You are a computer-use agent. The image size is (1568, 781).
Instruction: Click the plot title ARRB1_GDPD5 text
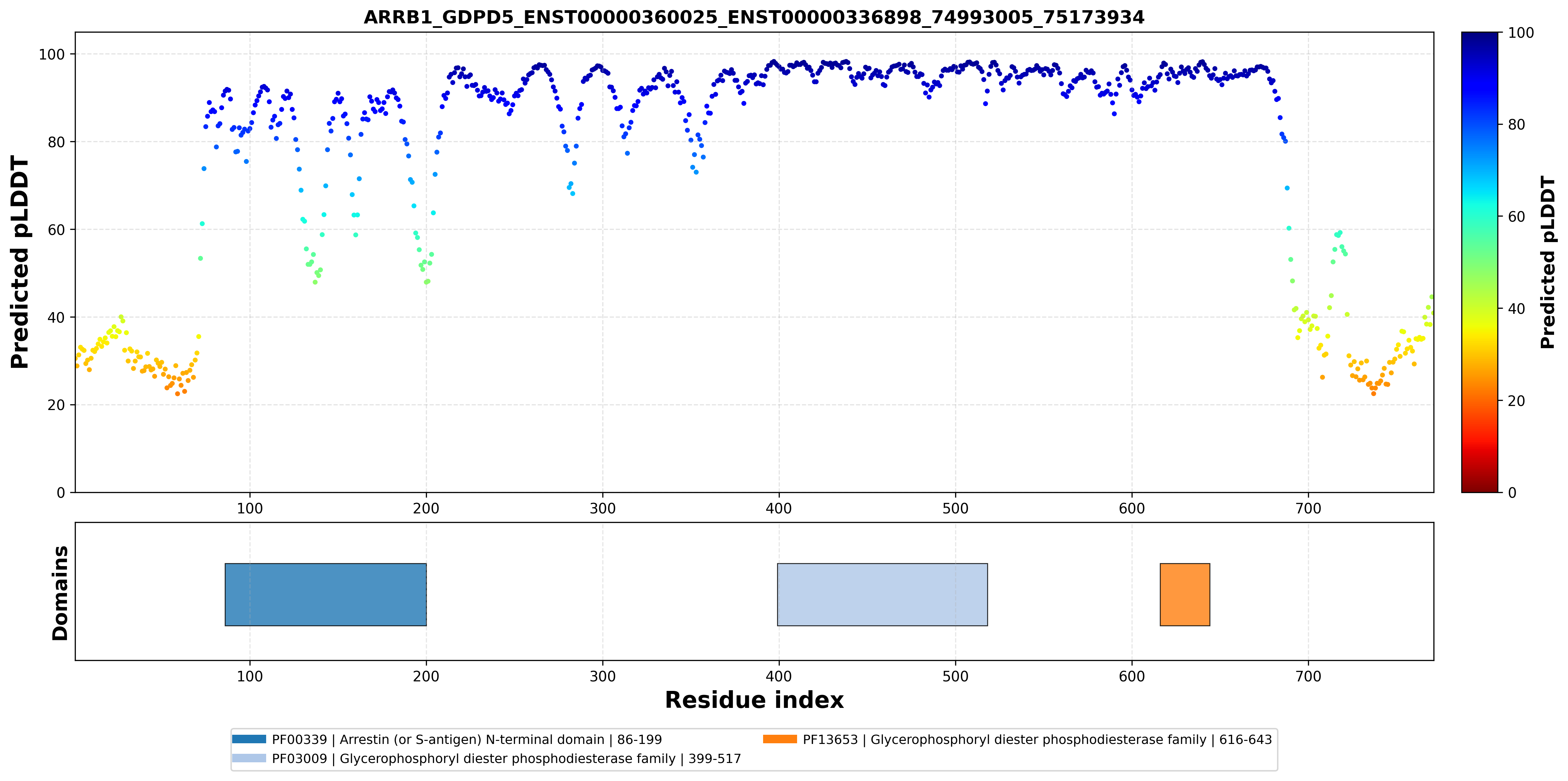754,17
